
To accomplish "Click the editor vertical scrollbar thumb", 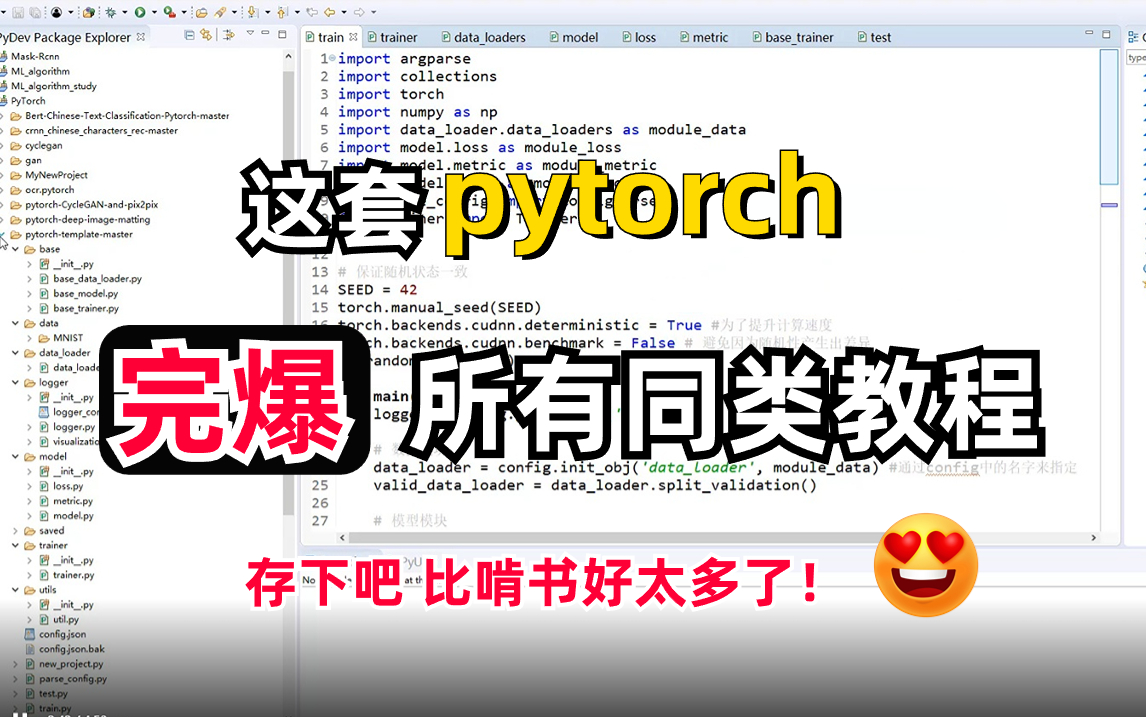I will (1109, 117).
